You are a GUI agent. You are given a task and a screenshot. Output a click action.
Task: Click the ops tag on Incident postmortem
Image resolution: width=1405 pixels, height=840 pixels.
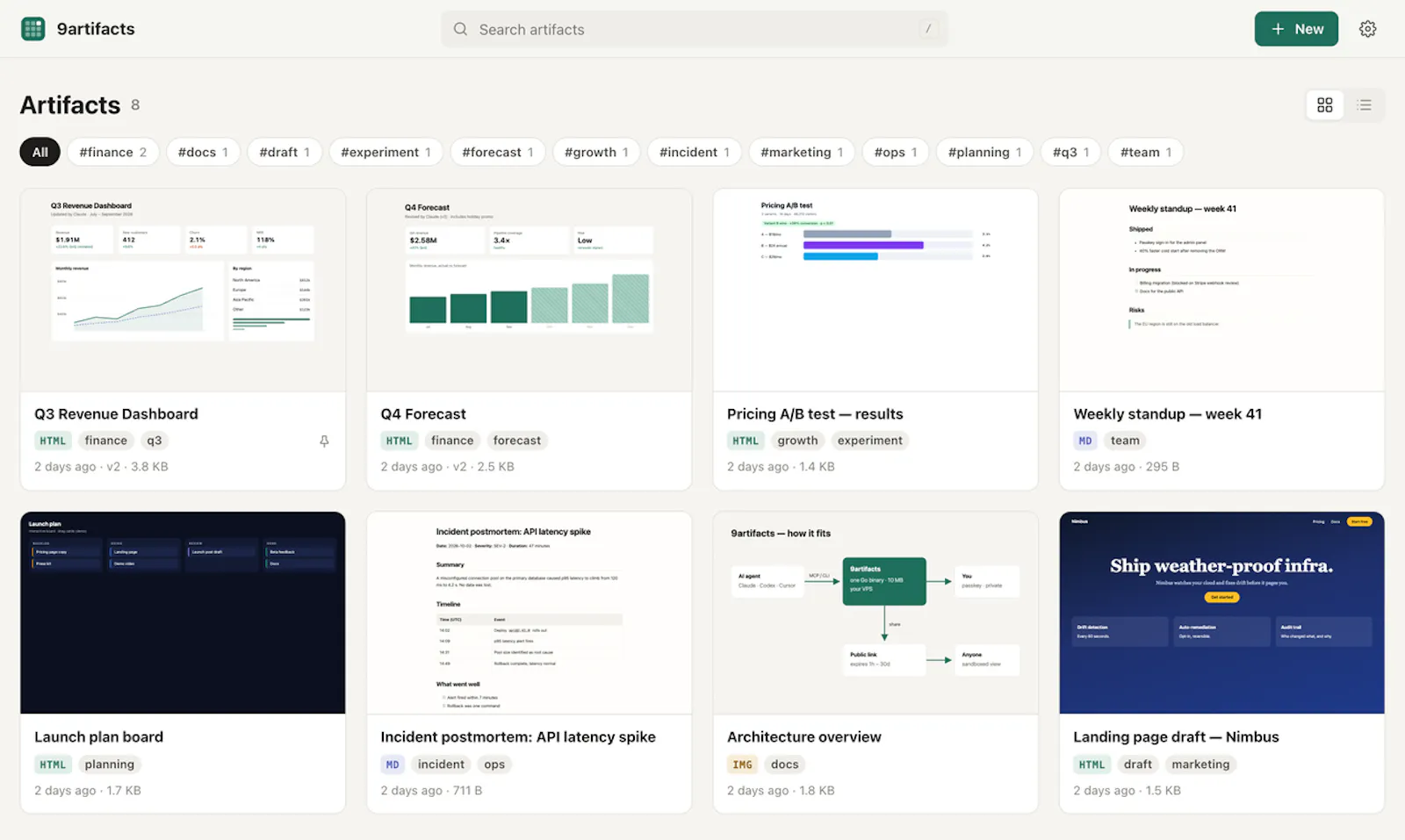[x=494, y=765]
